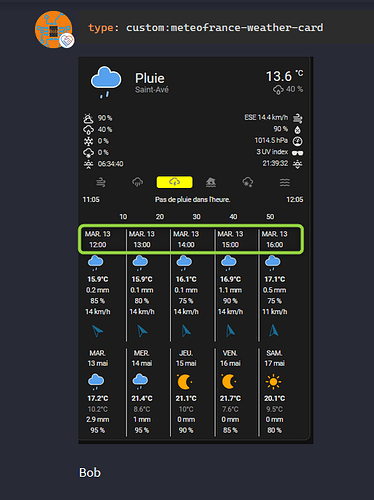This screenshot has height=500, width=374.
Task: Click the sunny icon for 17 mai
Action: coord(273,382)
